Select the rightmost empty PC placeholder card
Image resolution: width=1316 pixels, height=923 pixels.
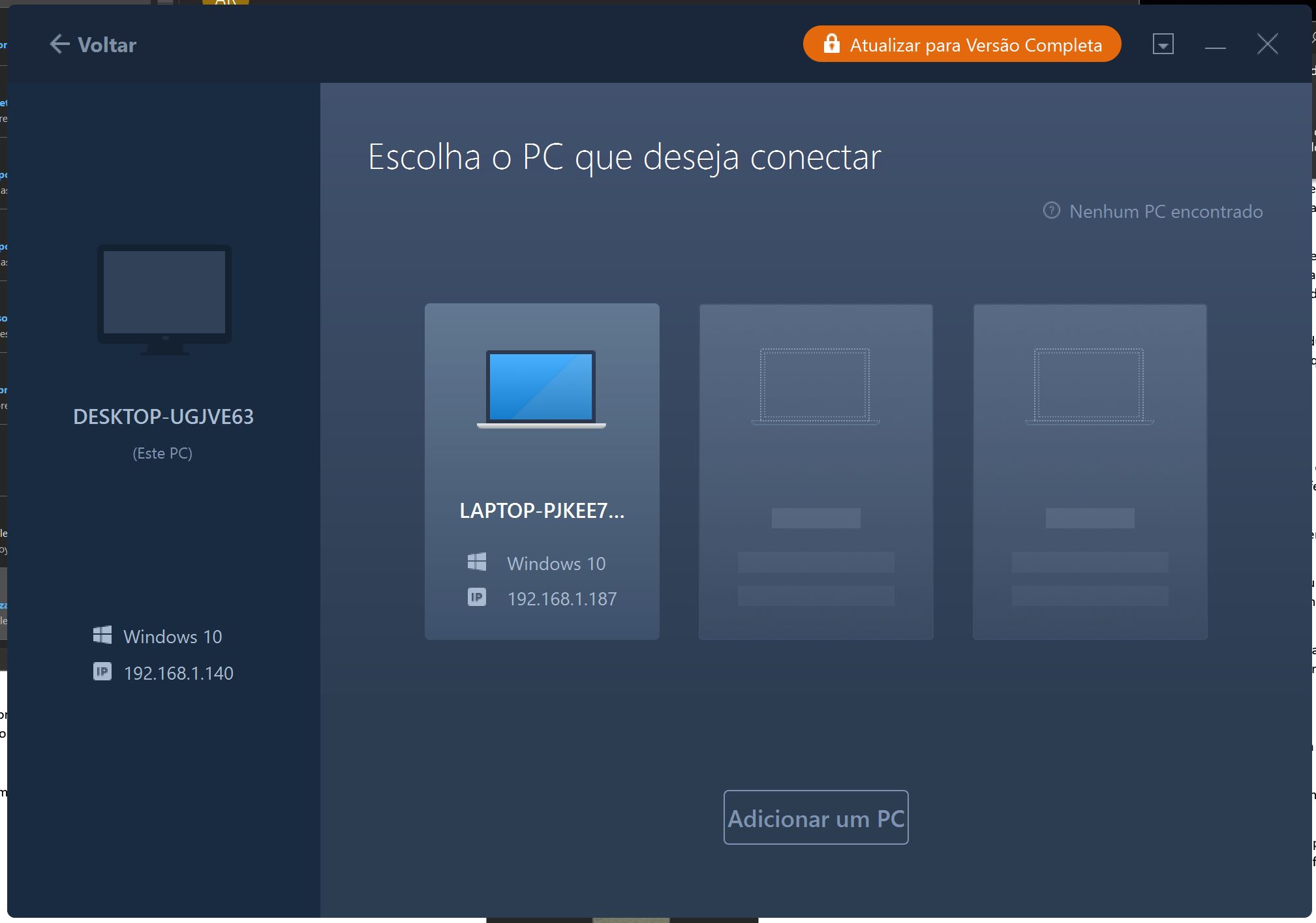coord(1090,472)
